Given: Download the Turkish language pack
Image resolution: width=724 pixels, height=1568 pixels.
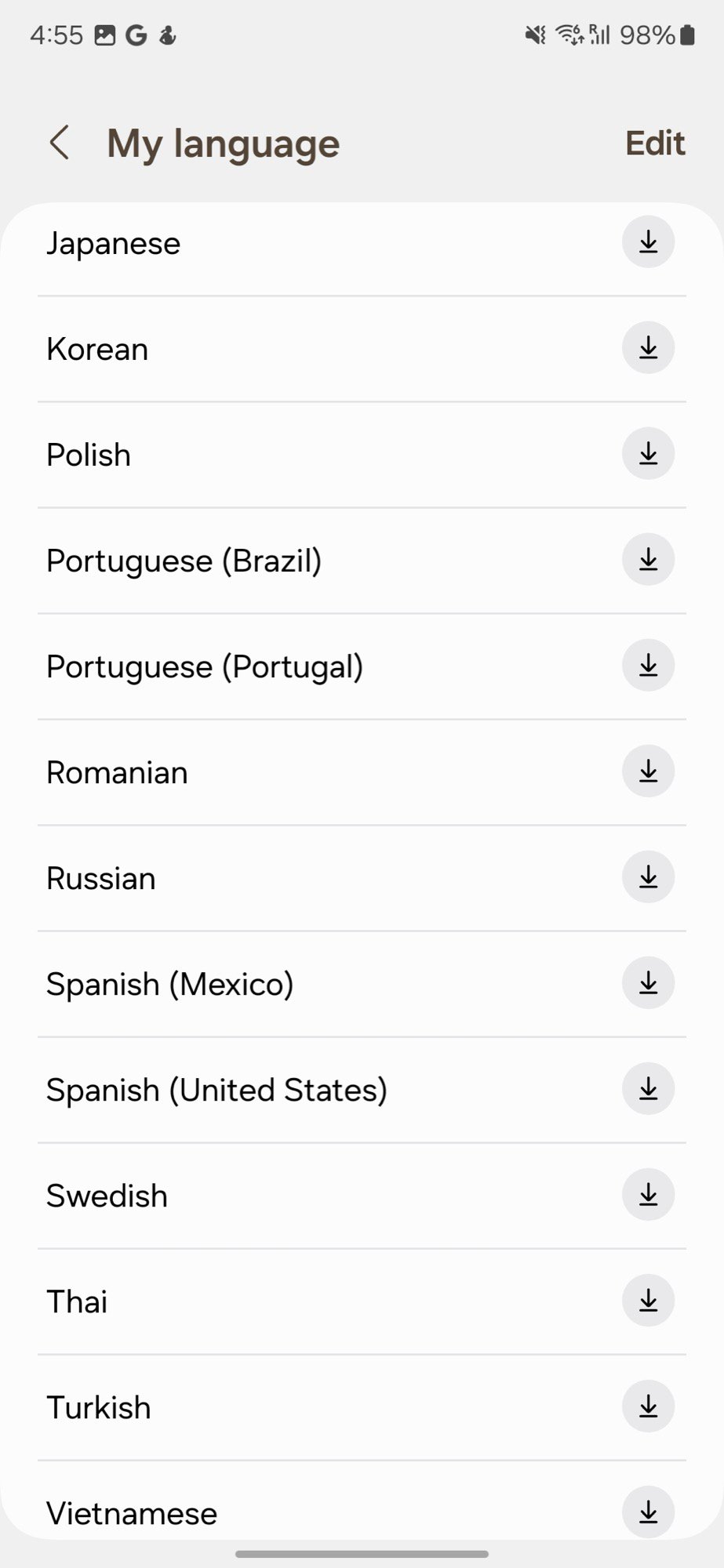Looking at the screenshot, I should [648, 1406].
